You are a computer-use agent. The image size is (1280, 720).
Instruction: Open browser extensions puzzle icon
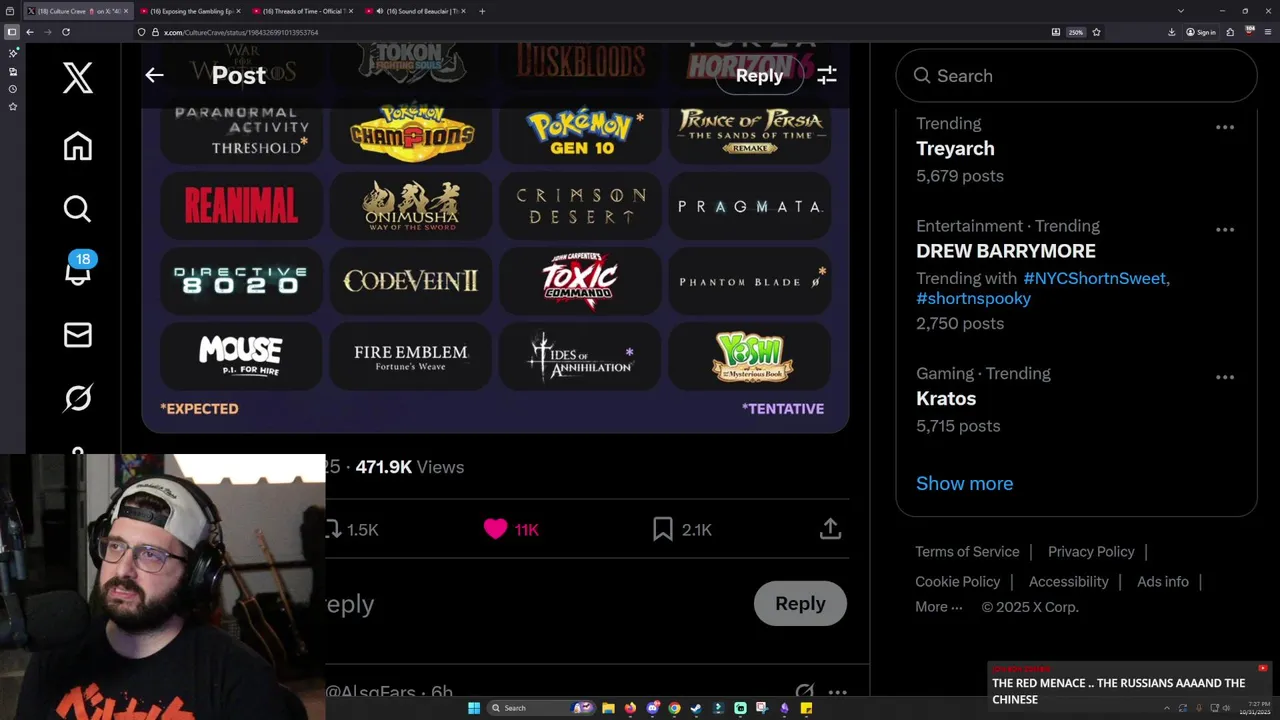click(x=1230, y=32)
